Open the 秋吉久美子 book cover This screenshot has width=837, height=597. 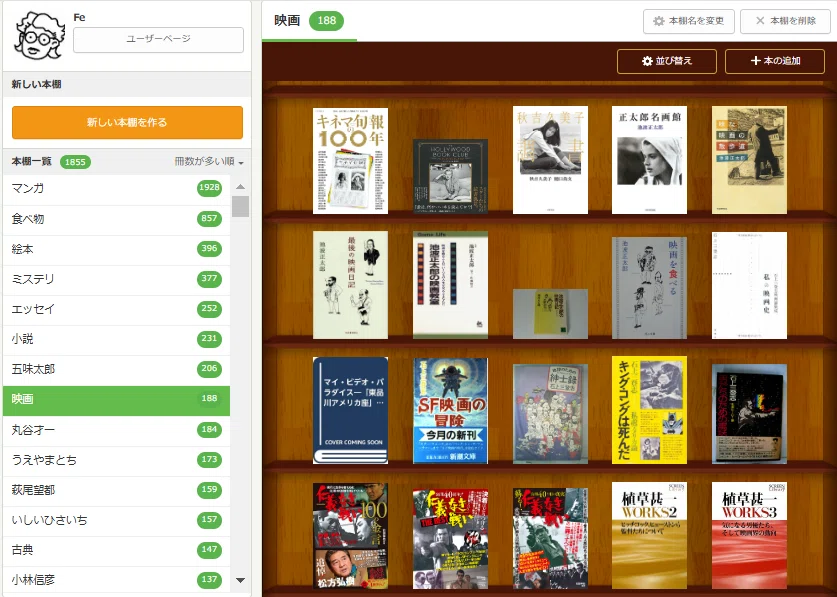point(550,160)
